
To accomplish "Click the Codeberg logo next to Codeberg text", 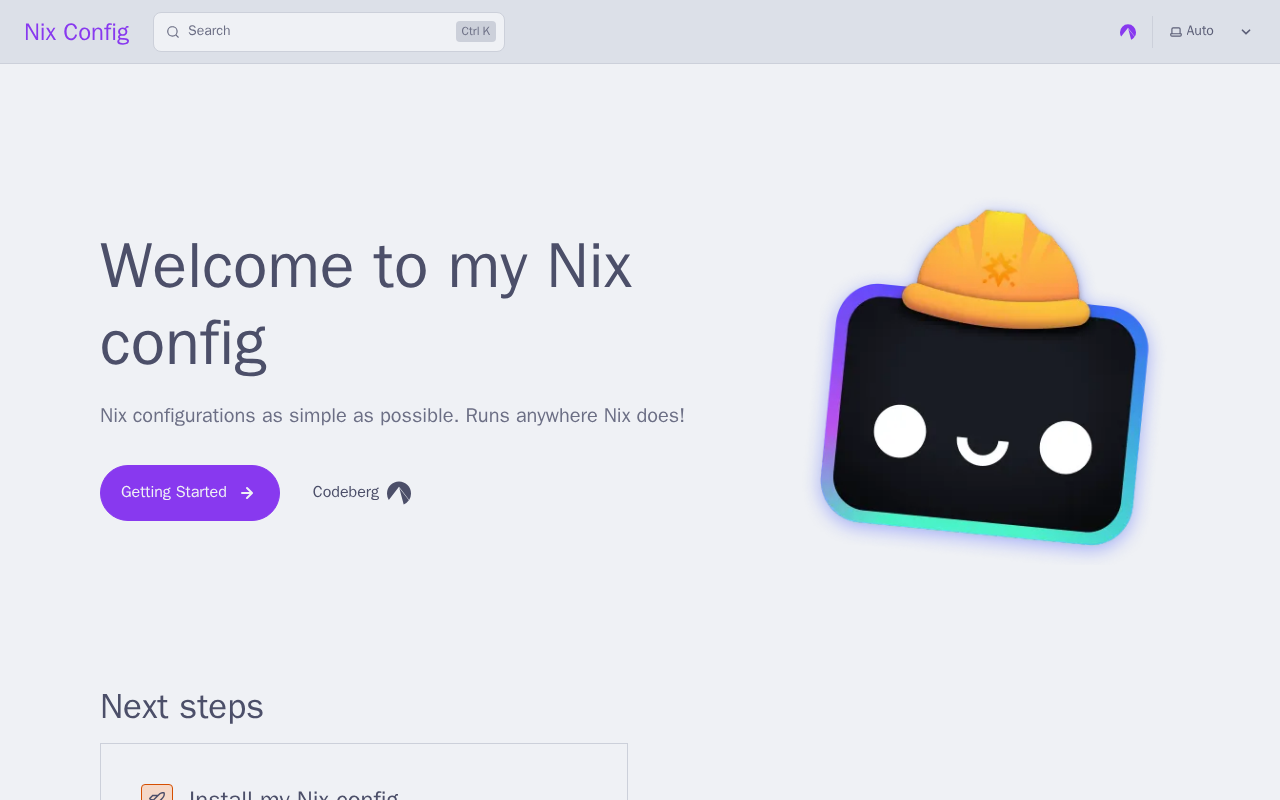I will pyautogui.click(x=399, y=493).
